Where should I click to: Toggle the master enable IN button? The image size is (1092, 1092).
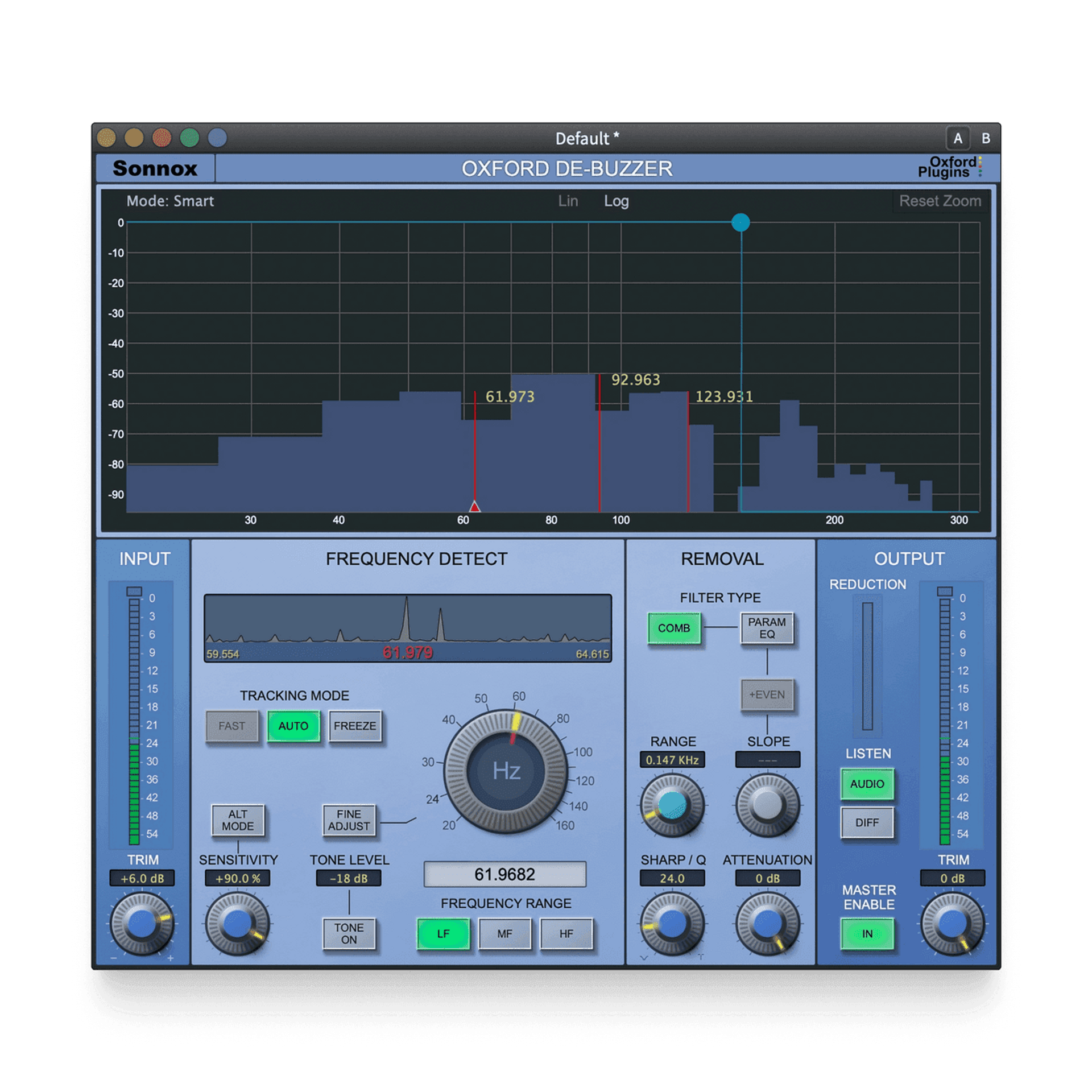(867, 933)
